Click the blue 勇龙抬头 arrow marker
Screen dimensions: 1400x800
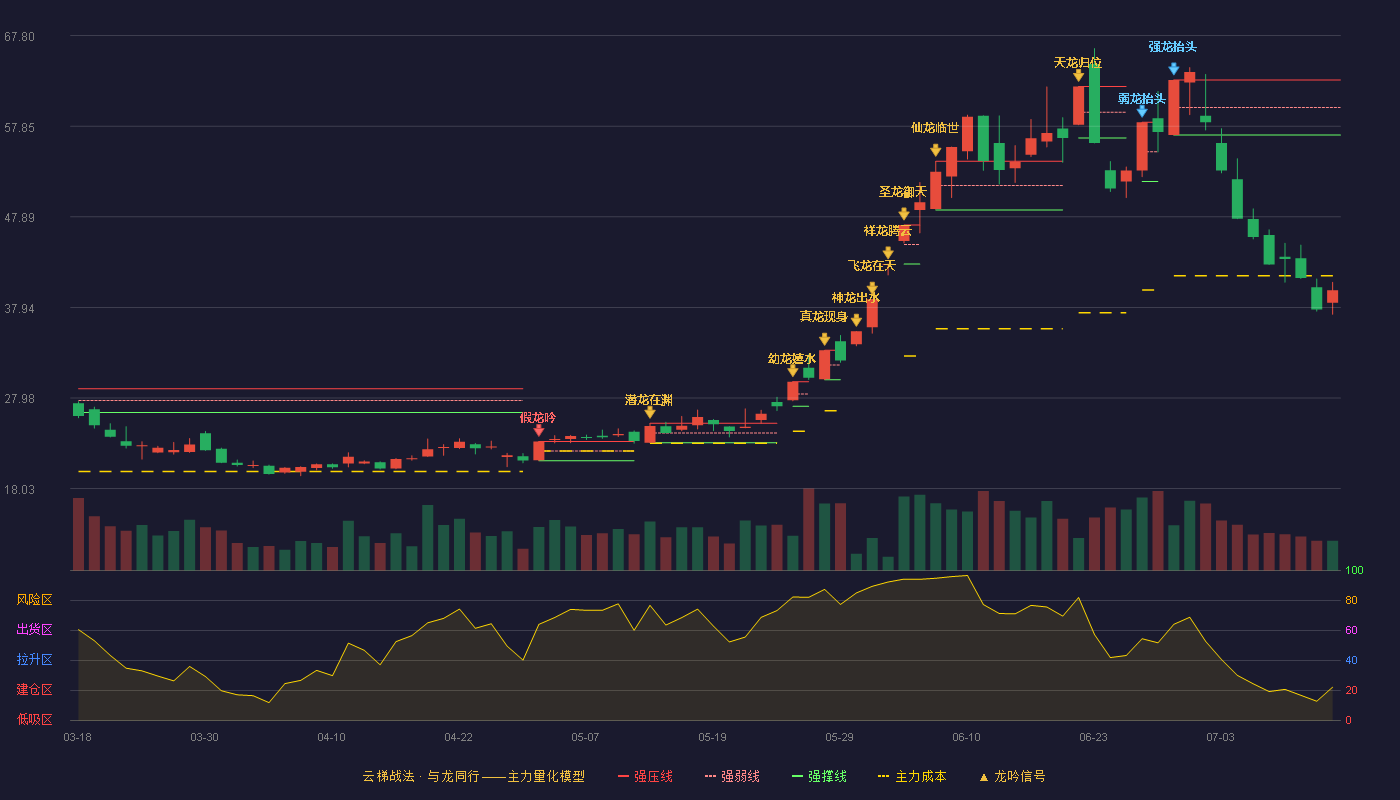(1142, 112)
